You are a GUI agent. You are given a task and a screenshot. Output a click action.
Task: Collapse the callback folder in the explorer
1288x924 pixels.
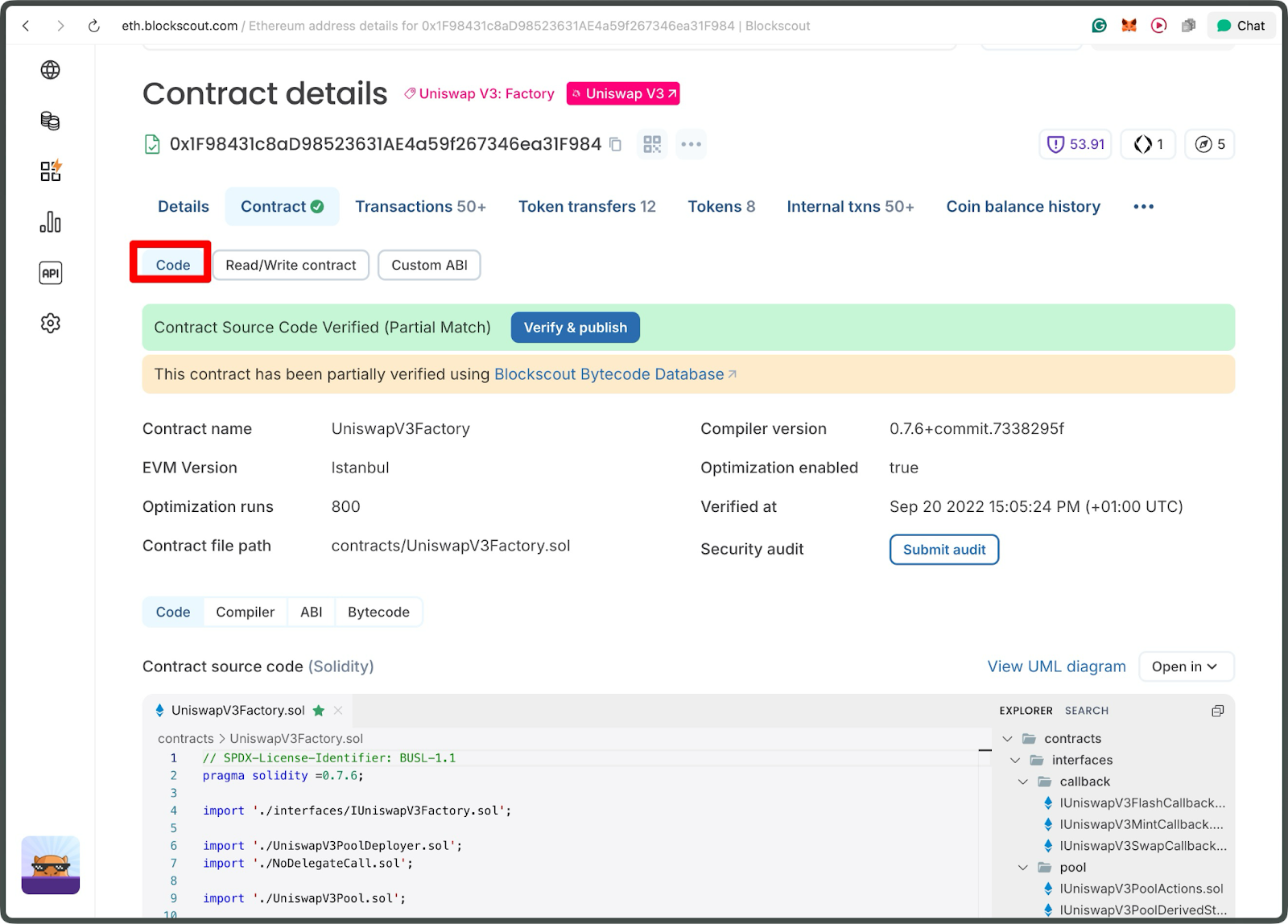click(x=1023, y=782)
